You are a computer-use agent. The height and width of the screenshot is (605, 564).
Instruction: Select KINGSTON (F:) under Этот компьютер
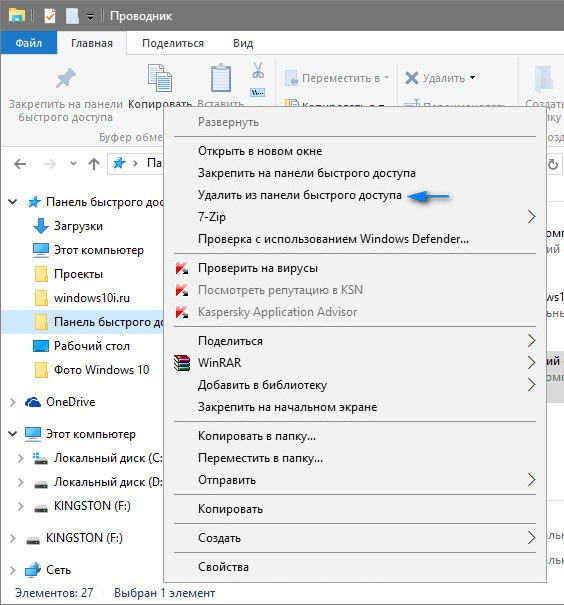(x=82, y=506)
